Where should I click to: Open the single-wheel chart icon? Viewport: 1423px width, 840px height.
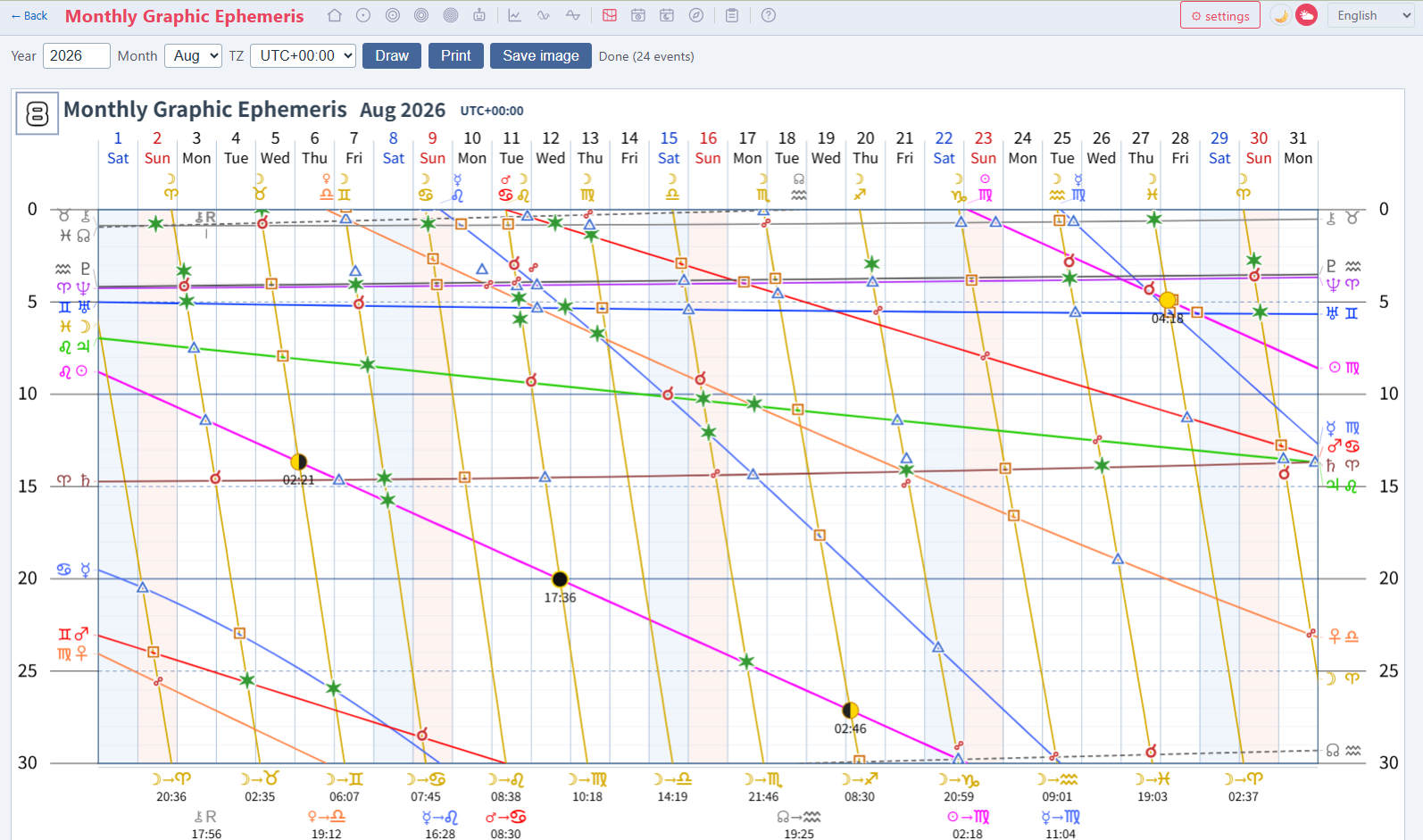pos(363,15)
